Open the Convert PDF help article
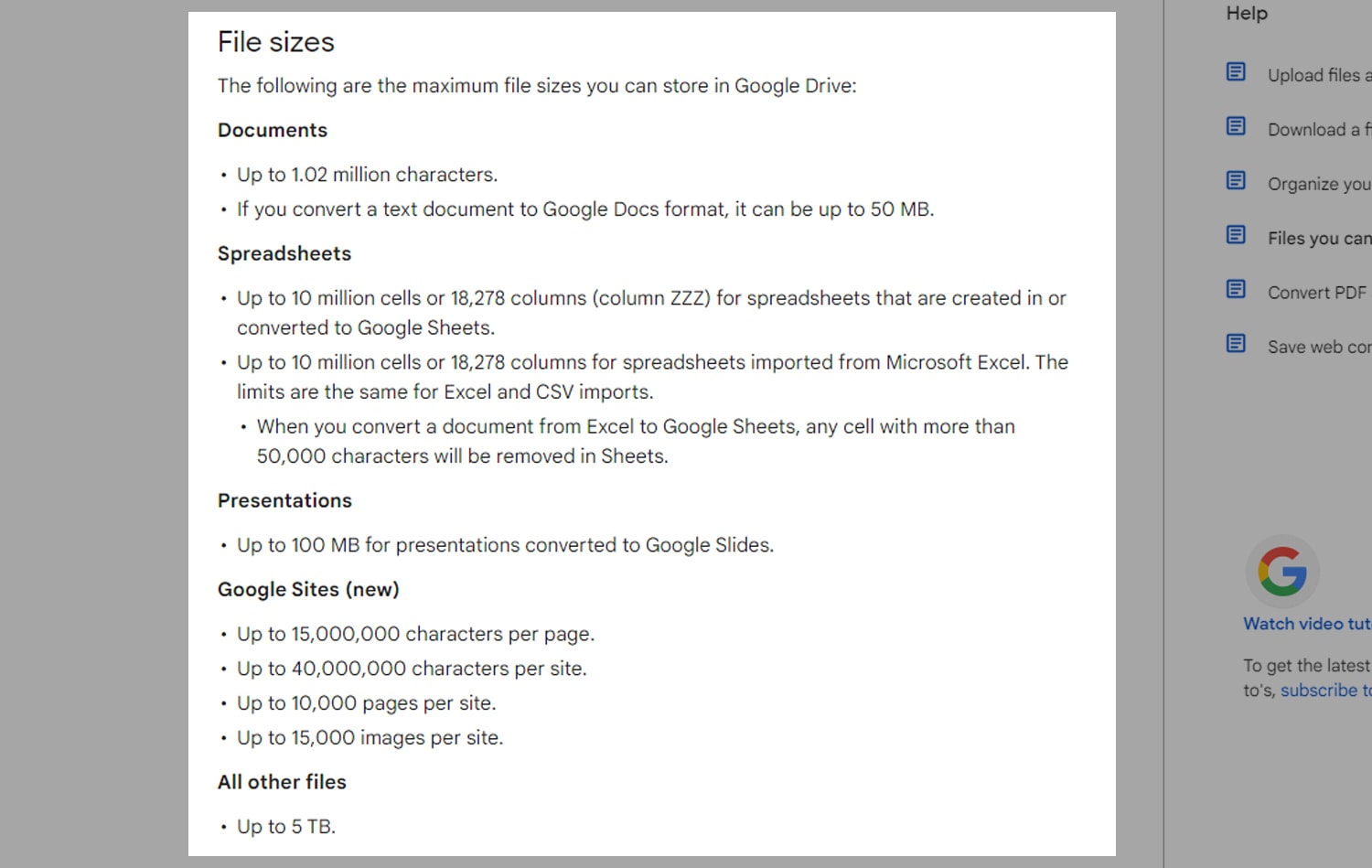Viewport: 1372px width, 868px height. tap(1313, 293)
